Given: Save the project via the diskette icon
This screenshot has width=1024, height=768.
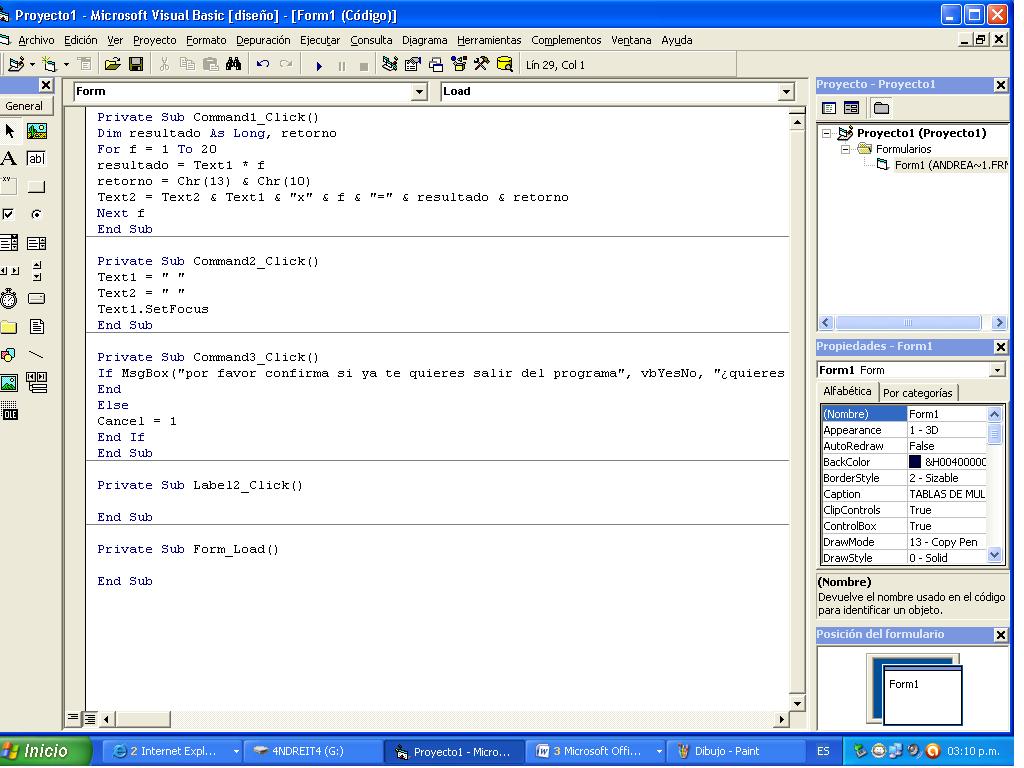Looking at the screenshot, I should click(136, 63).
